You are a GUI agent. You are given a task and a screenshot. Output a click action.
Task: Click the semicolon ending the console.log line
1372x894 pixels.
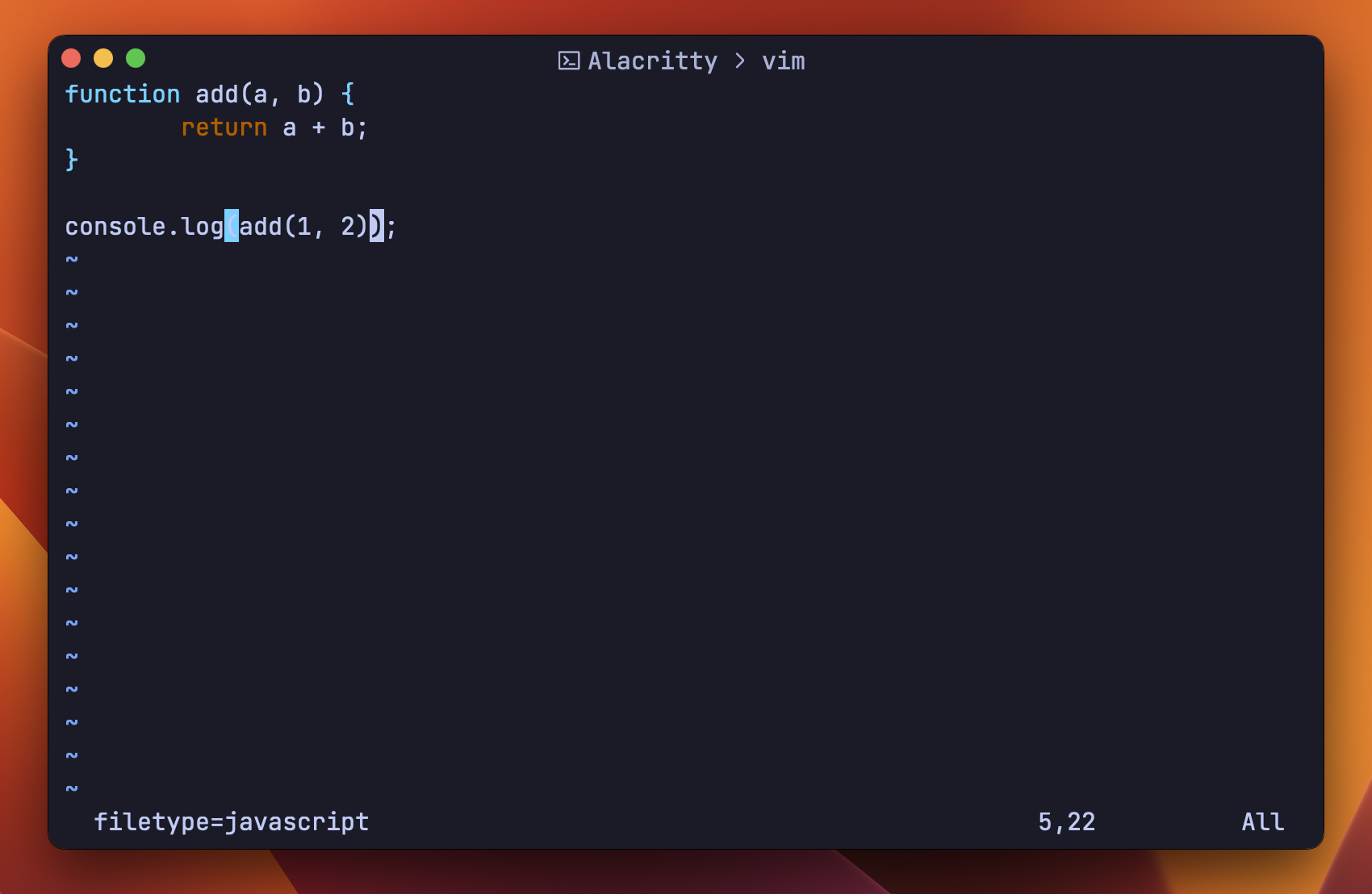[391, 227]
